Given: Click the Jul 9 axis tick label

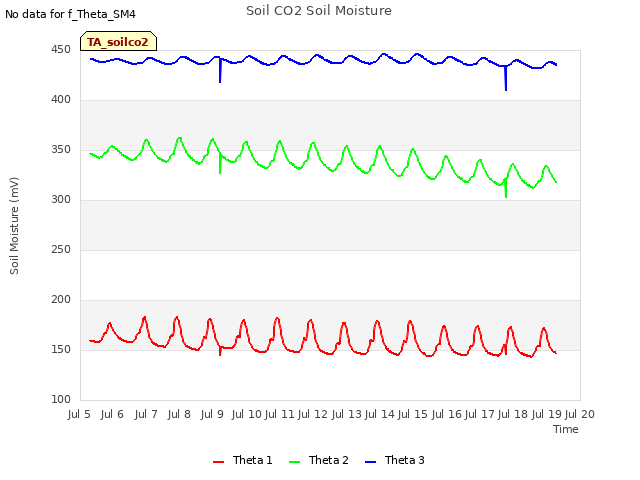Looking at the screenshot, I should 212,414.
